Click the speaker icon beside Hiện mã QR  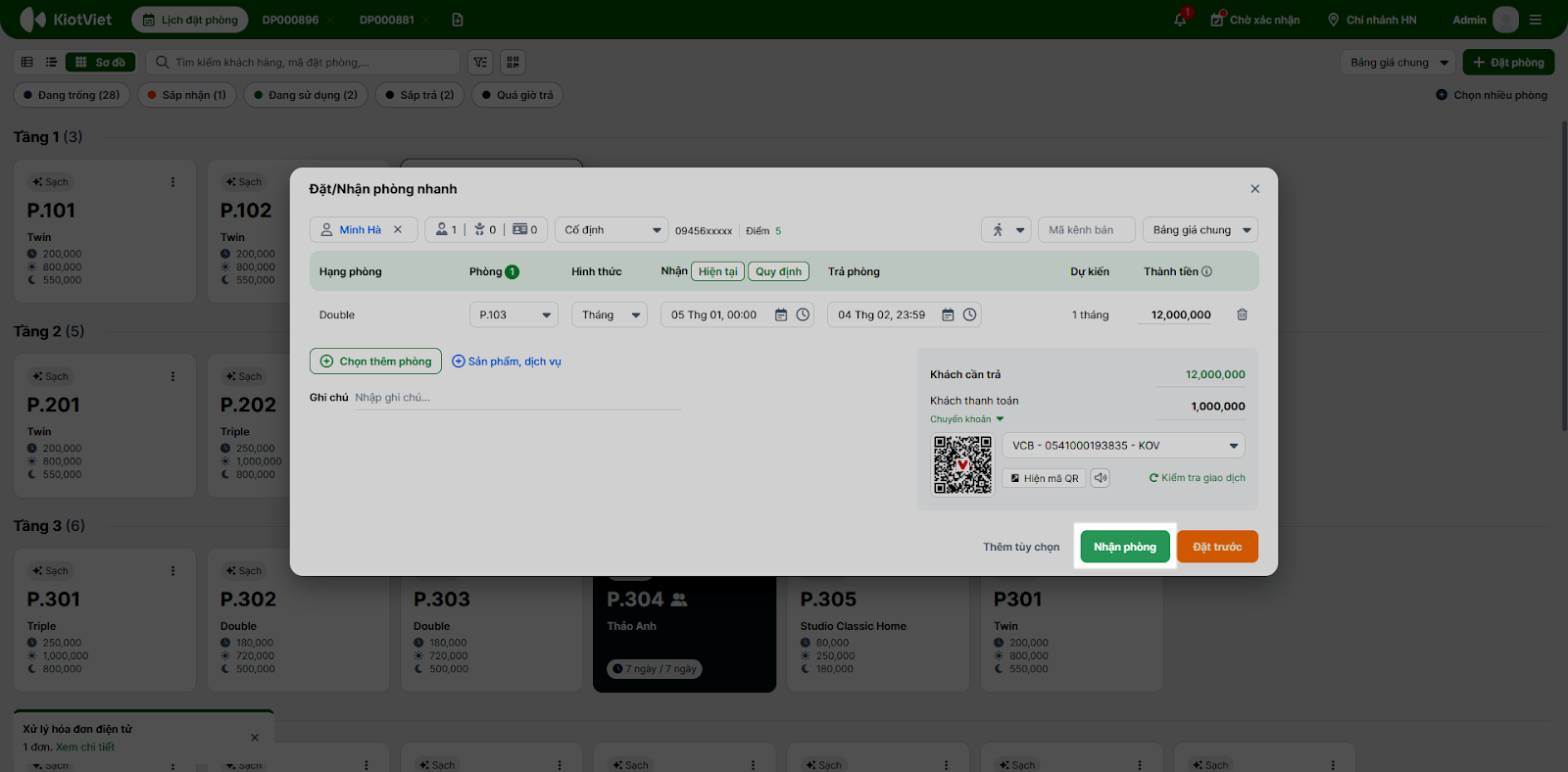pyautogui.click(x=1101, y=478)
